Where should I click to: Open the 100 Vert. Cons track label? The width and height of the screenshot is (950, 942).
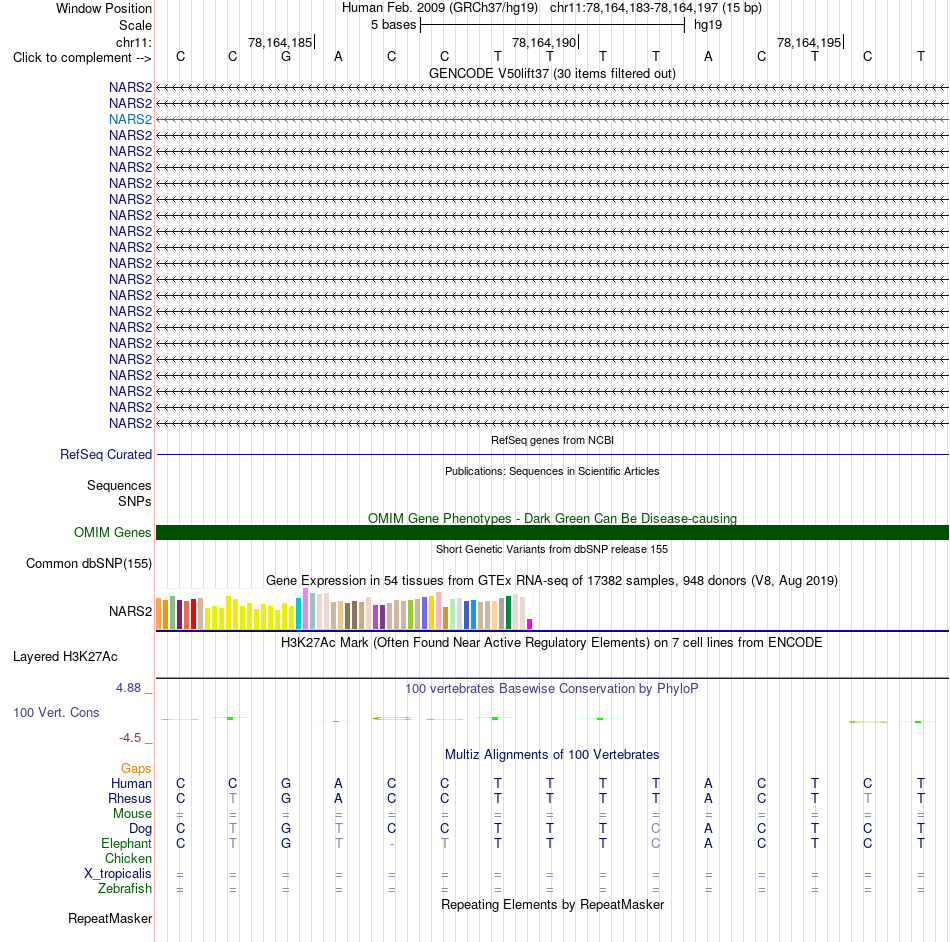[x=56, y=712]
